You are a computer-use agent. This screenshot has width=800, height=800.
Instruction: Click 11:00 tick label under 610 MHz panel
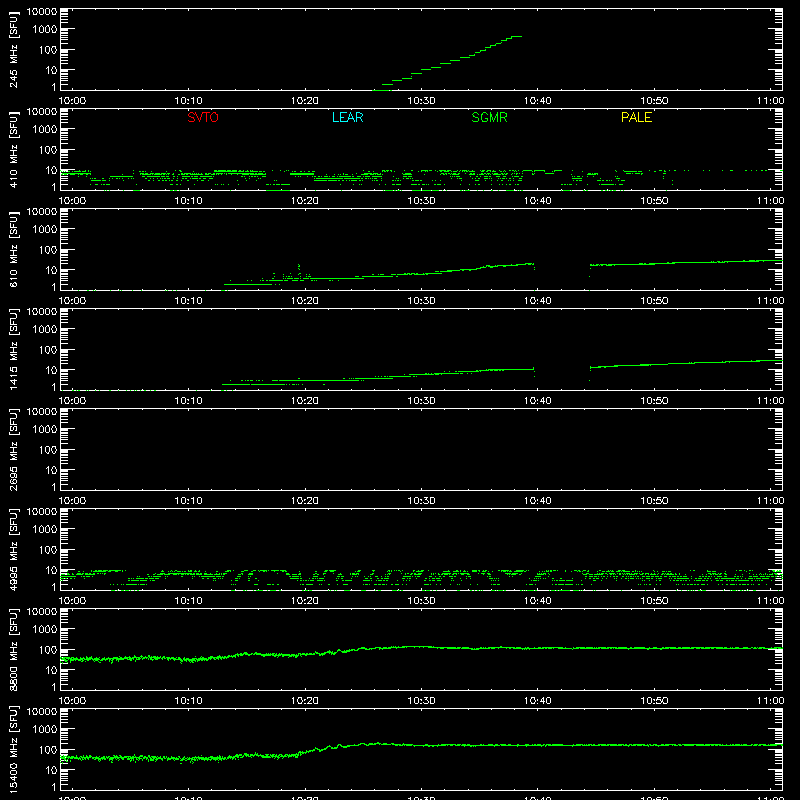[x=770, y=301]
